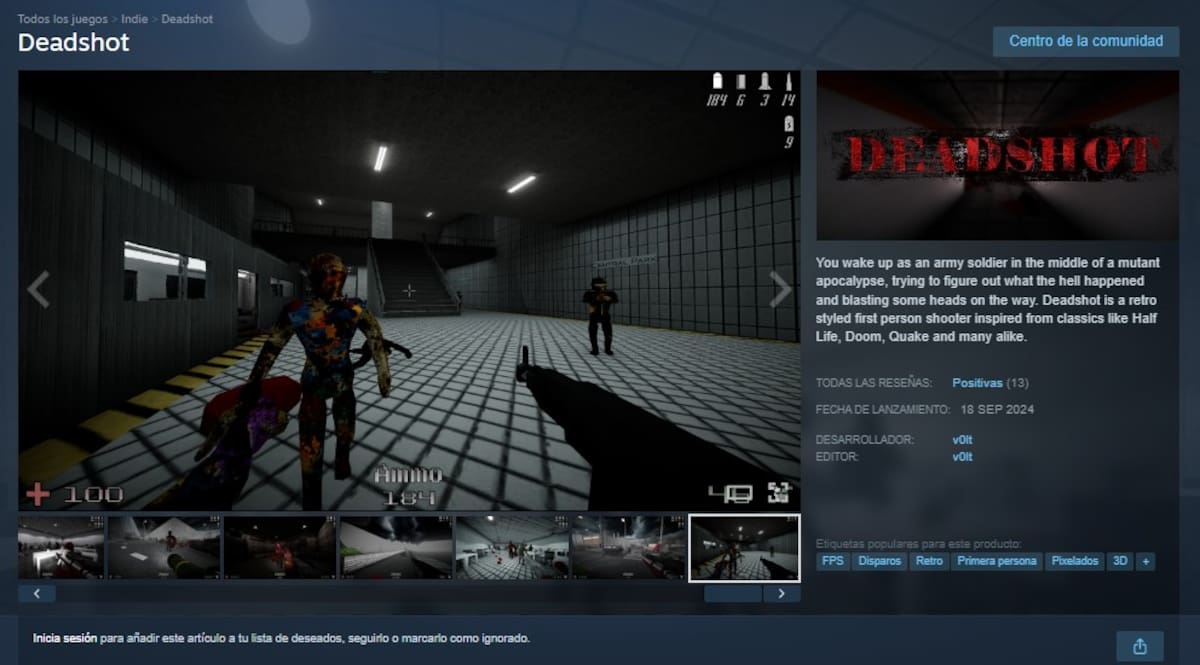Advance to next screenshot with right arrow

point(781,290)
